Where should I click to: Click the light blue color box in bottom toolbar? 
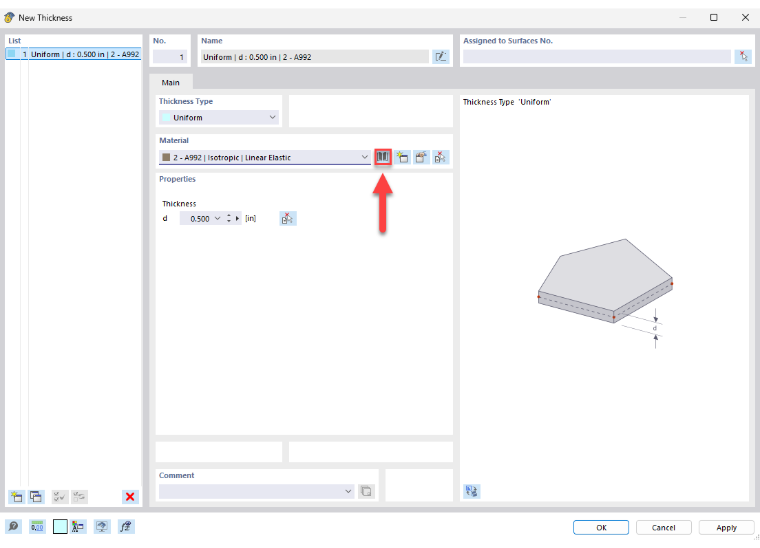point(60,527)
